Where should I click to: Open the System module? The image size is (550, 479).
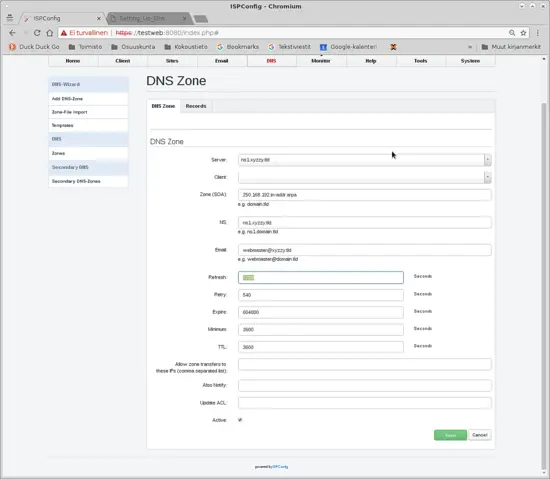pyautogui.click(x=470, y=61)
